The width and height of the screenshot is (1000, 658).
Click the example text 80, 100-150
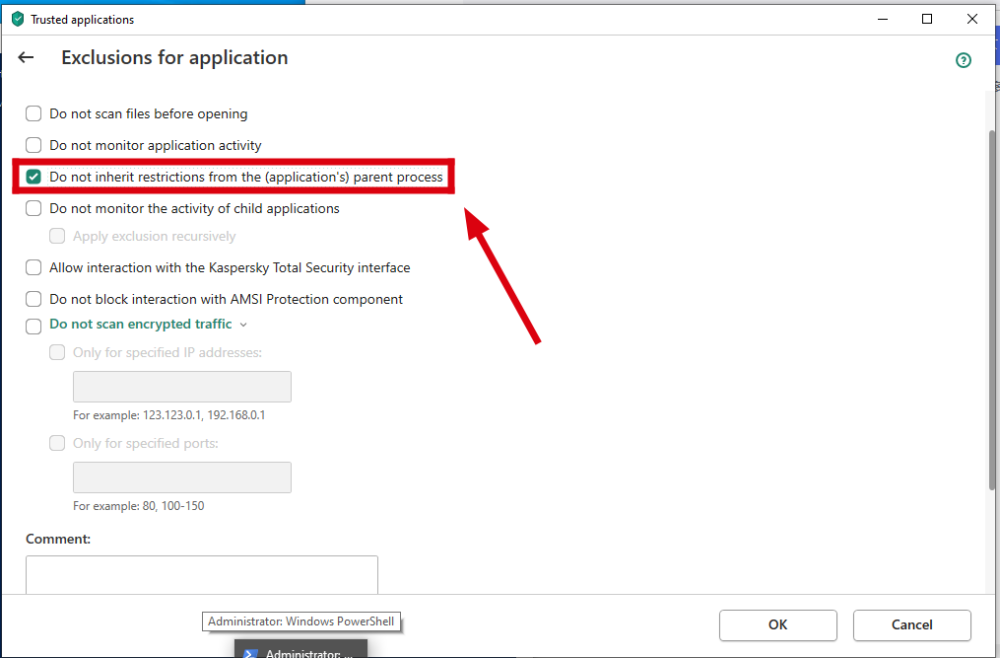[173, 506]
